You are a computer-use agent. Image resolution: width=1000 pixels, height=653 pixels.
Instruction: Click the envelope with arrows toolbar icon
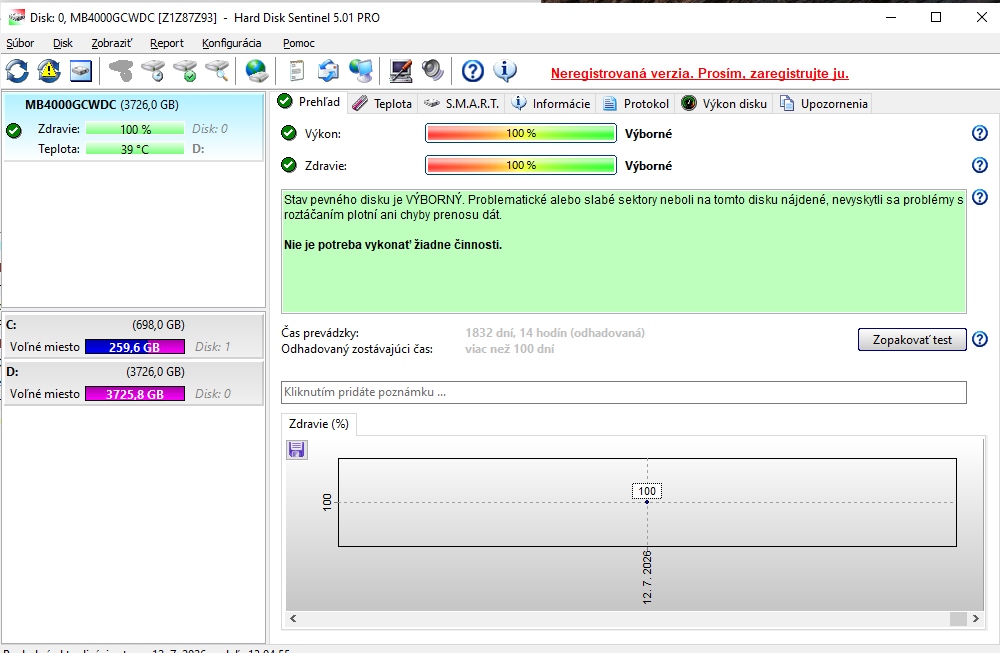pos(328,71)
